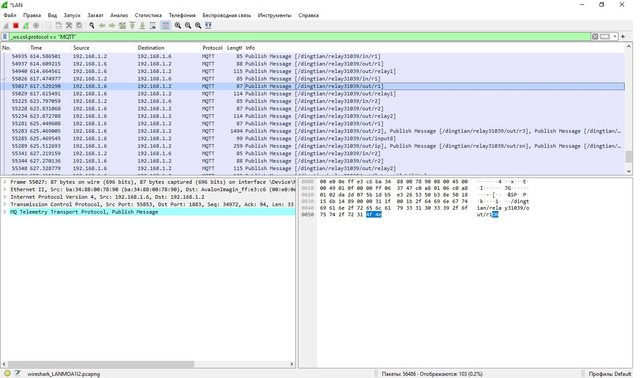Apply the display filter arrow
Image resolution: width=640 pixels, height=378 pixels.
(605, 37)
